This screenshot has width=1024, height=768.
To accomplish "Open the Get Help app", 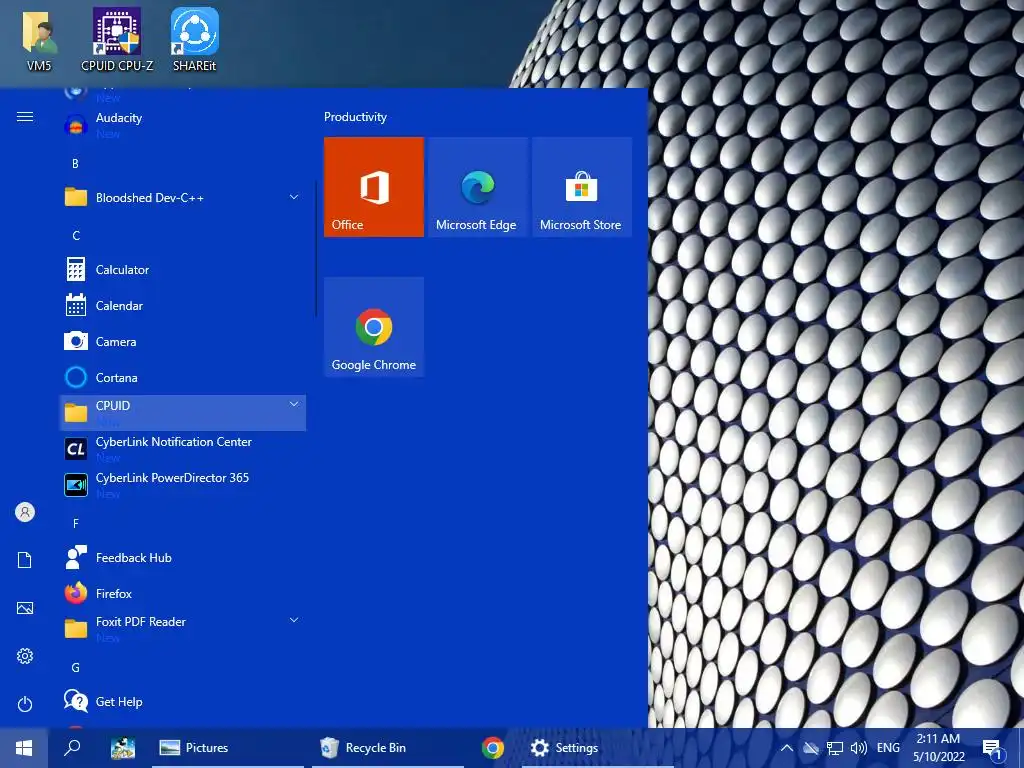I will pos(183,702).
